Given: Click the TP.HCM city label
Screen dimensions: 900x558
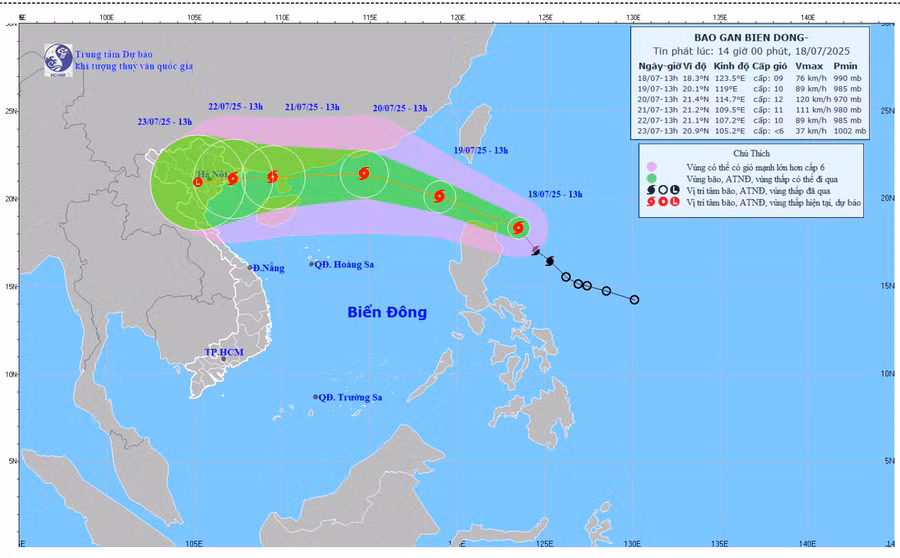Looking at the screenshot, I should tap(224, 352).
